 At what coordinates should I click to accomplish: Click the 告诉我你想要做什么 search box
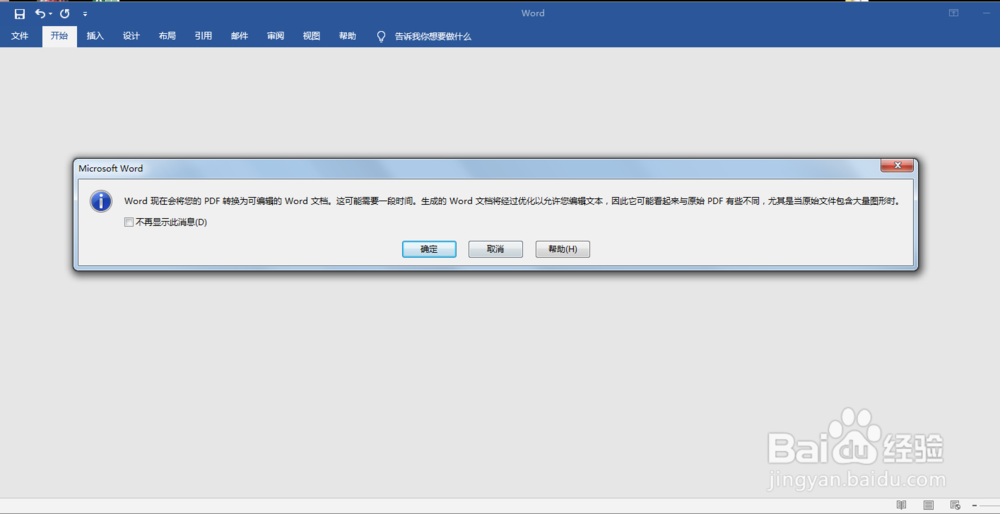click(x=433, y=36)
